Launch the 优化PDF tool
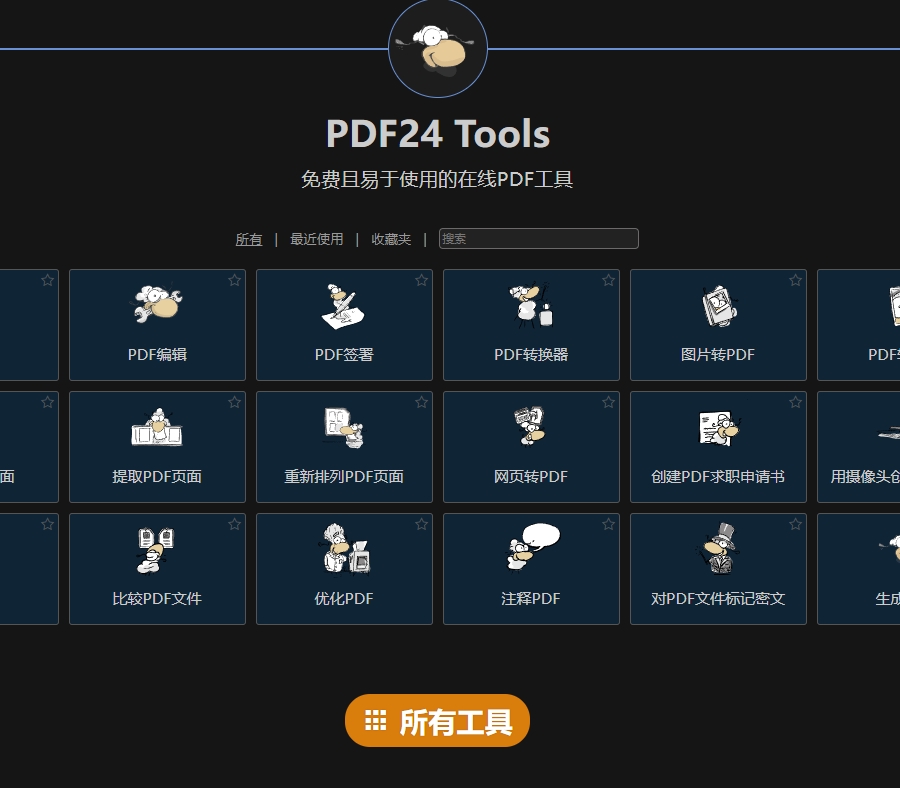Screen dimensions: 900x788 344,569
